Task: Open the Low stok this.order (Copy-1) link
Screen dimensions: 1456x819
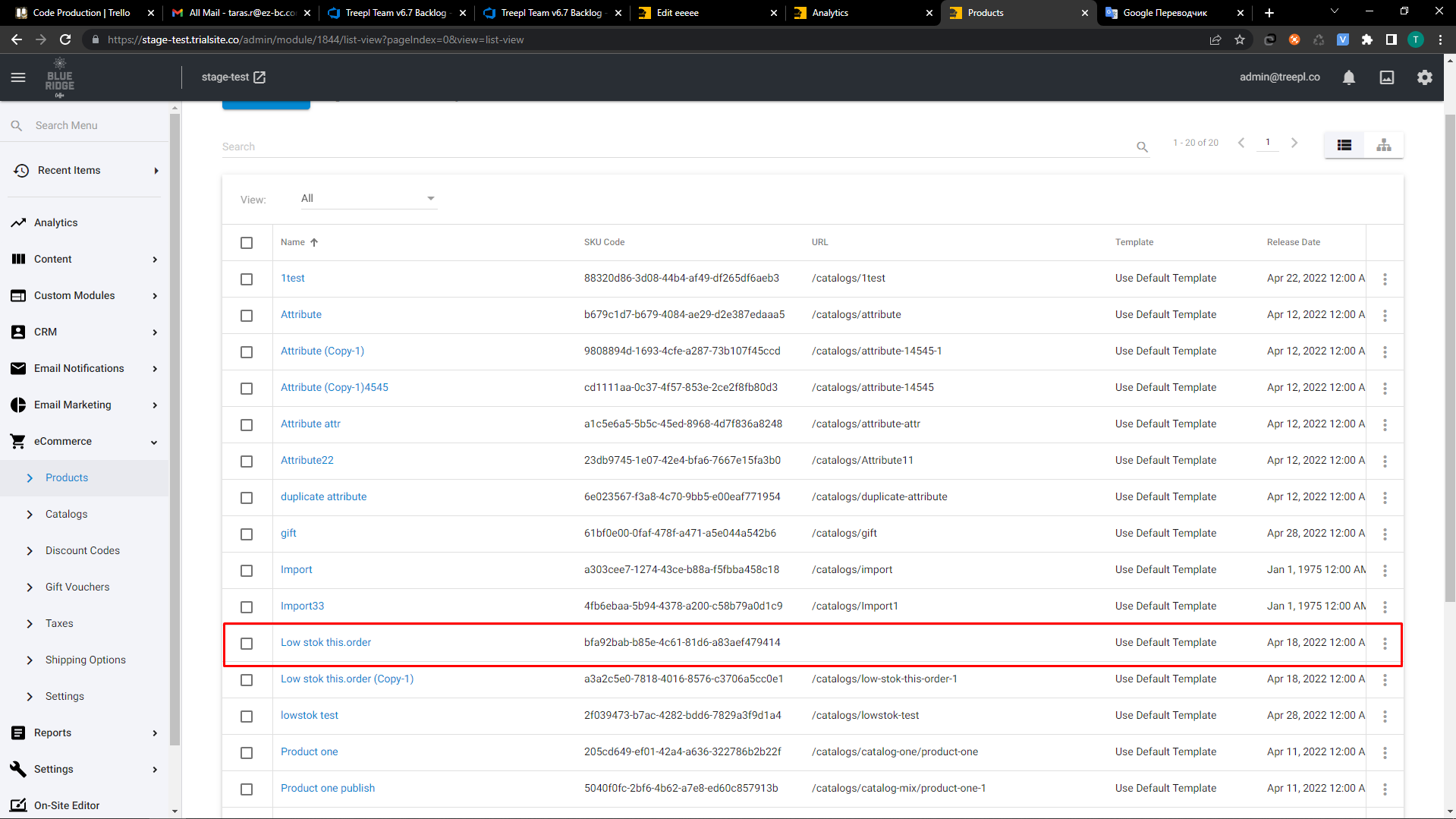Action: click(x=347, y=679)
